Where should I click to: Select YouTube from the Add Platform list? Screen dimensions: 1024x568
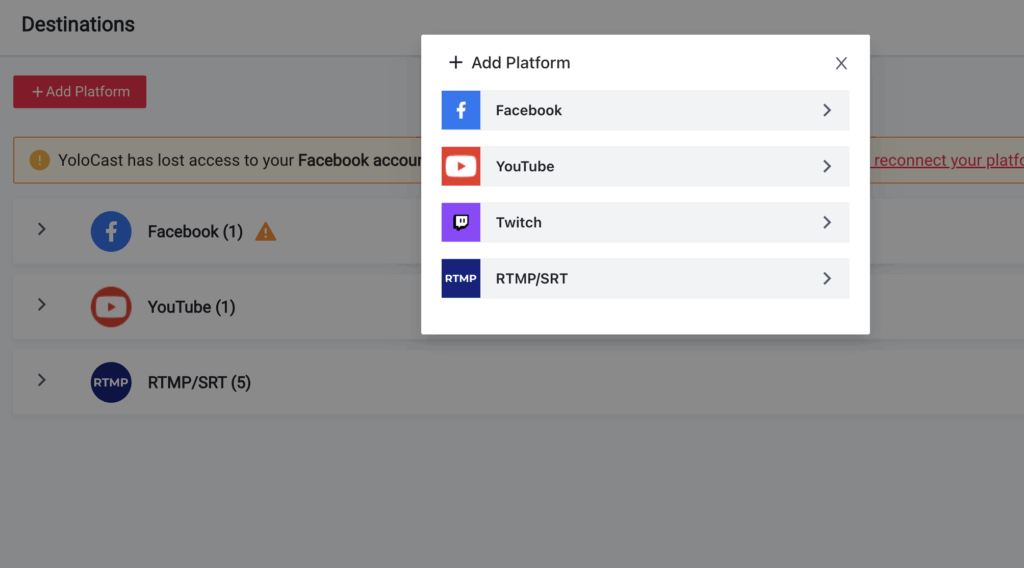pyautogui.click(x=525, y=166)
